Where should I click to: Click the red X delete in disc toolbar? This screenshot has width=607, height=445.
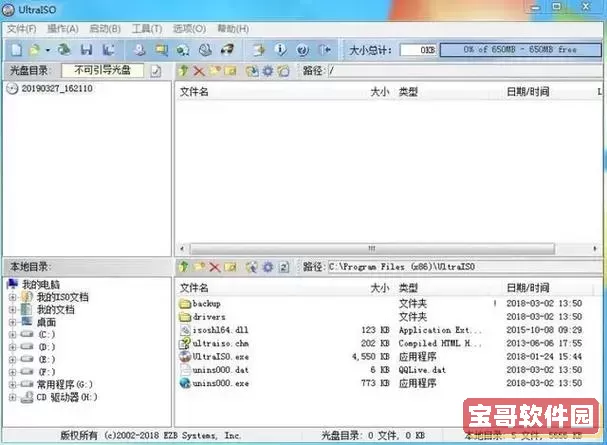199,71
